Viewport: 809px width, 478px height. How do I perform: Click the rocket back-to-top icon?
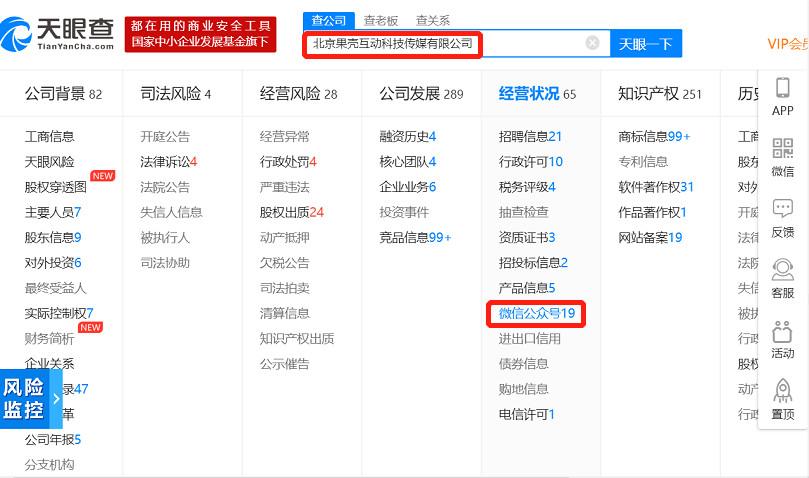click(783, 391)
